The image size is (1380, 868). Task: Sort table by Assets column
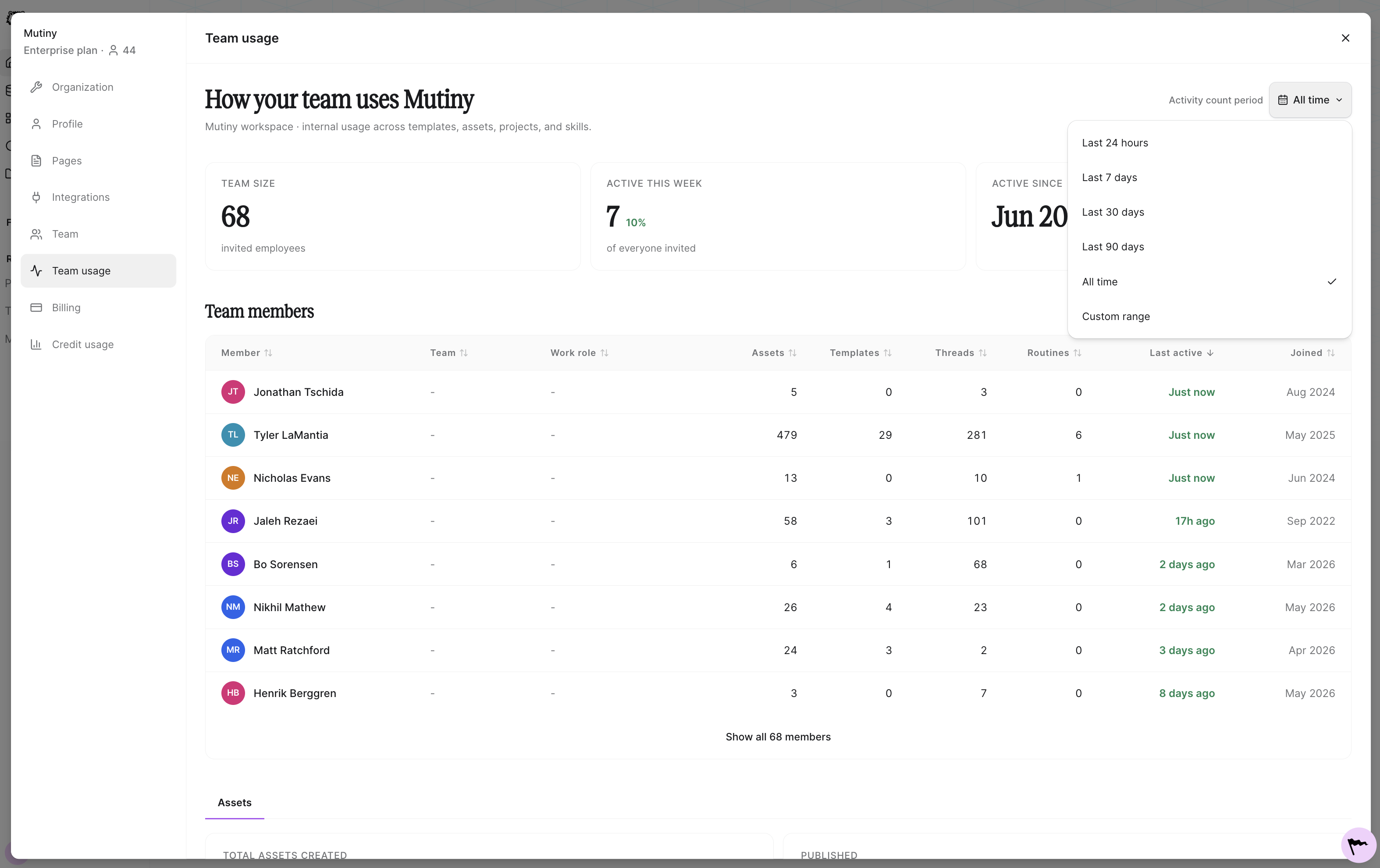pyautogui.click(x=774, y=353)
